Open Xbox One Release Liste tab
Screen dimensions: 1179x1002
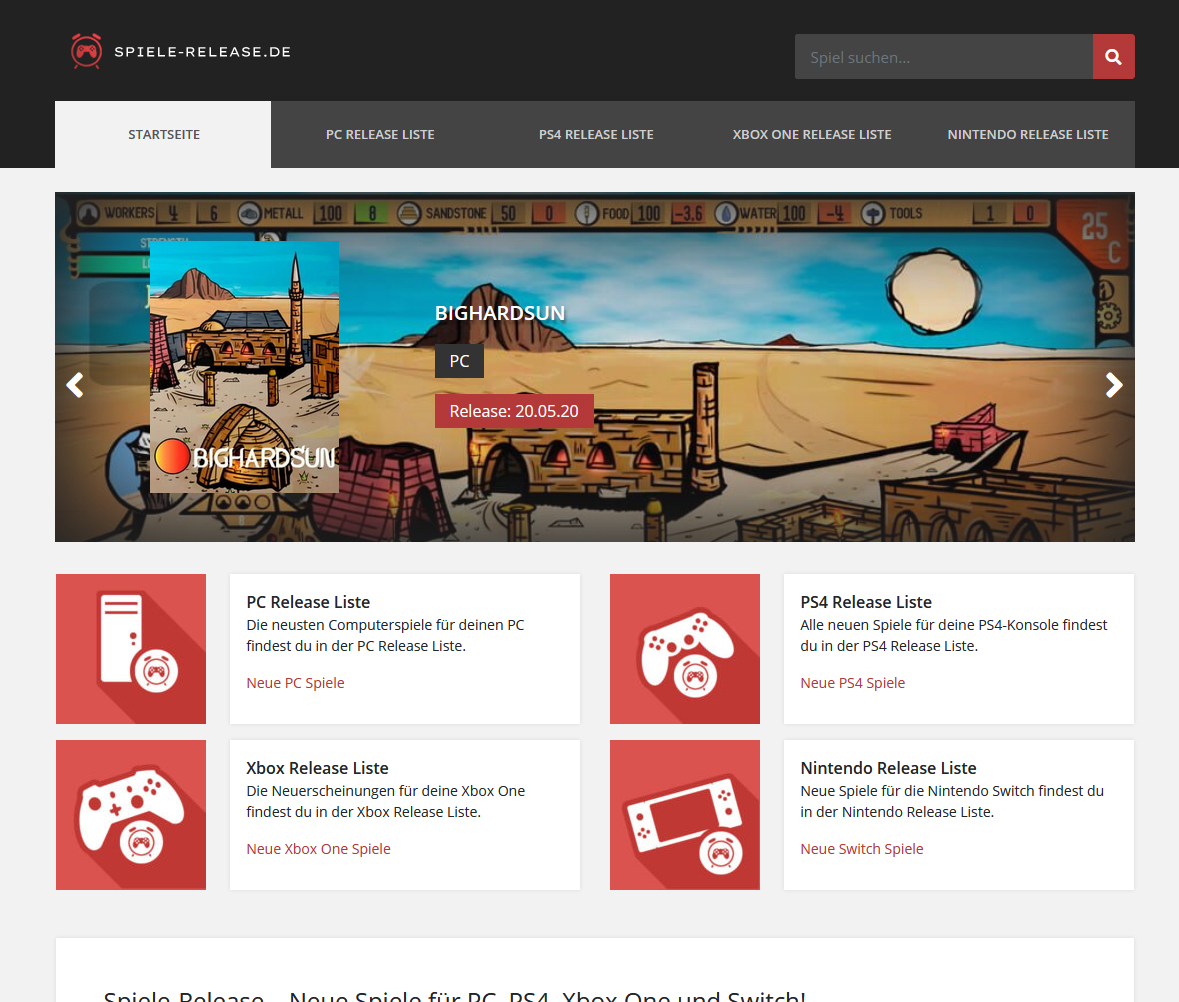(812, 135)
